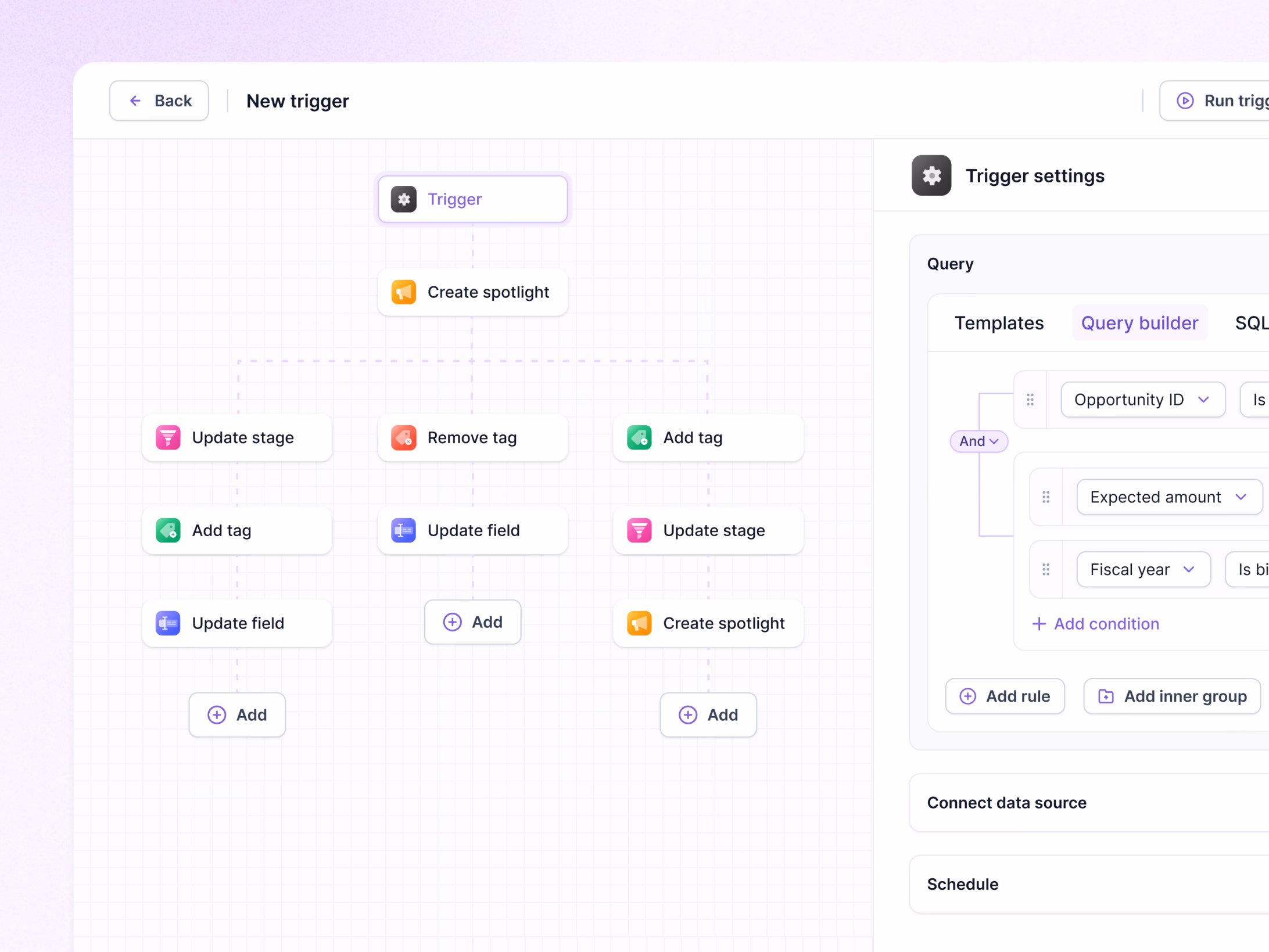Click the New trigger title
1269x952 pixels.
tap(297, 101)
